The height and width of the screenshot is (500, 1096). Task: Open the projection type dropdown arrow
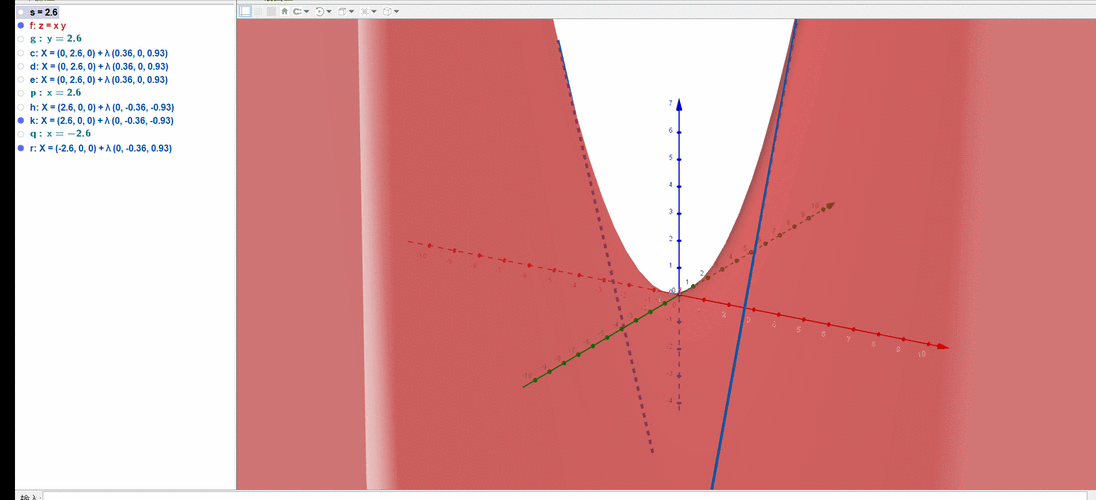397,12
